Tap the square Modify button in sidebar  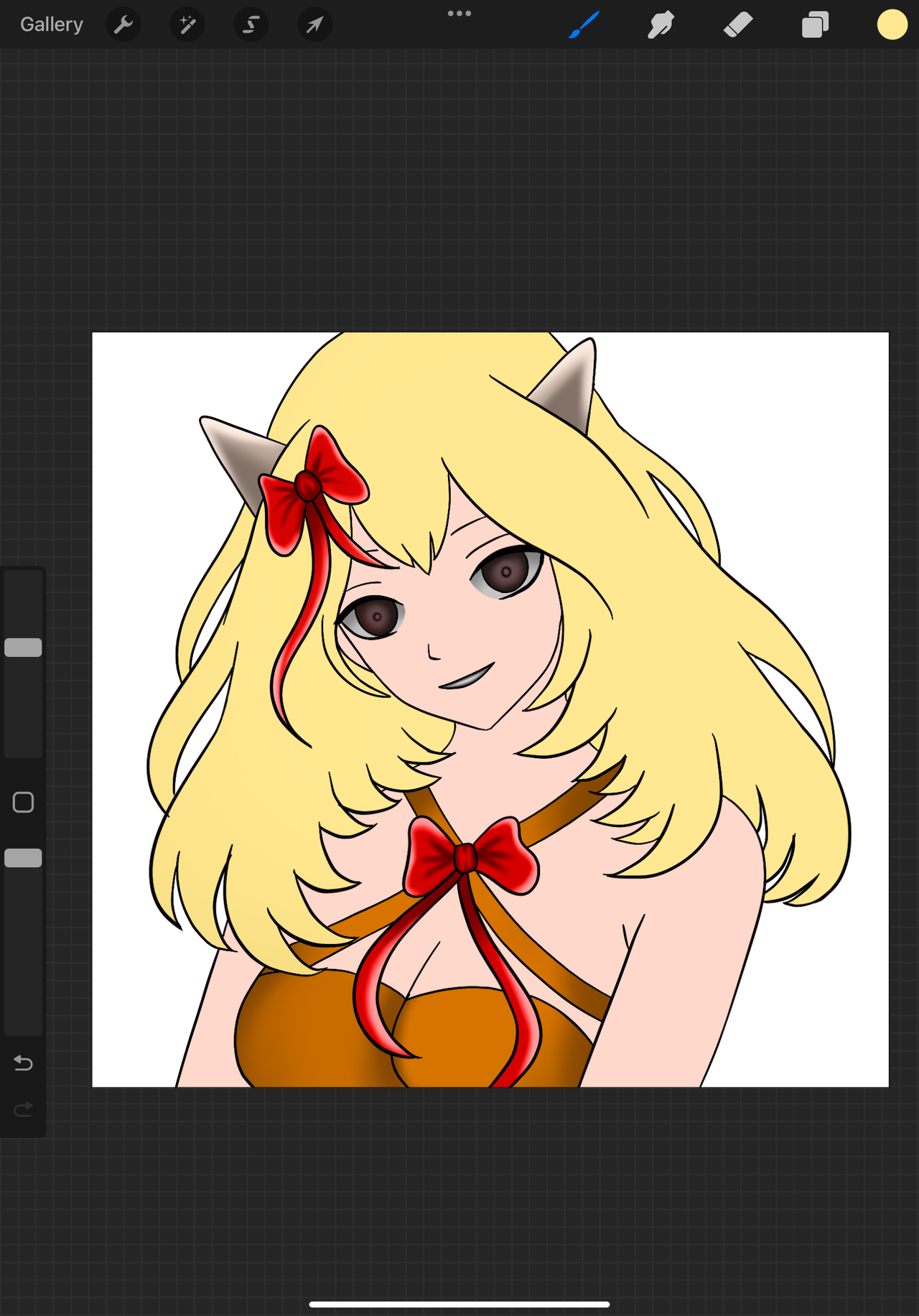tap(23, 803)
